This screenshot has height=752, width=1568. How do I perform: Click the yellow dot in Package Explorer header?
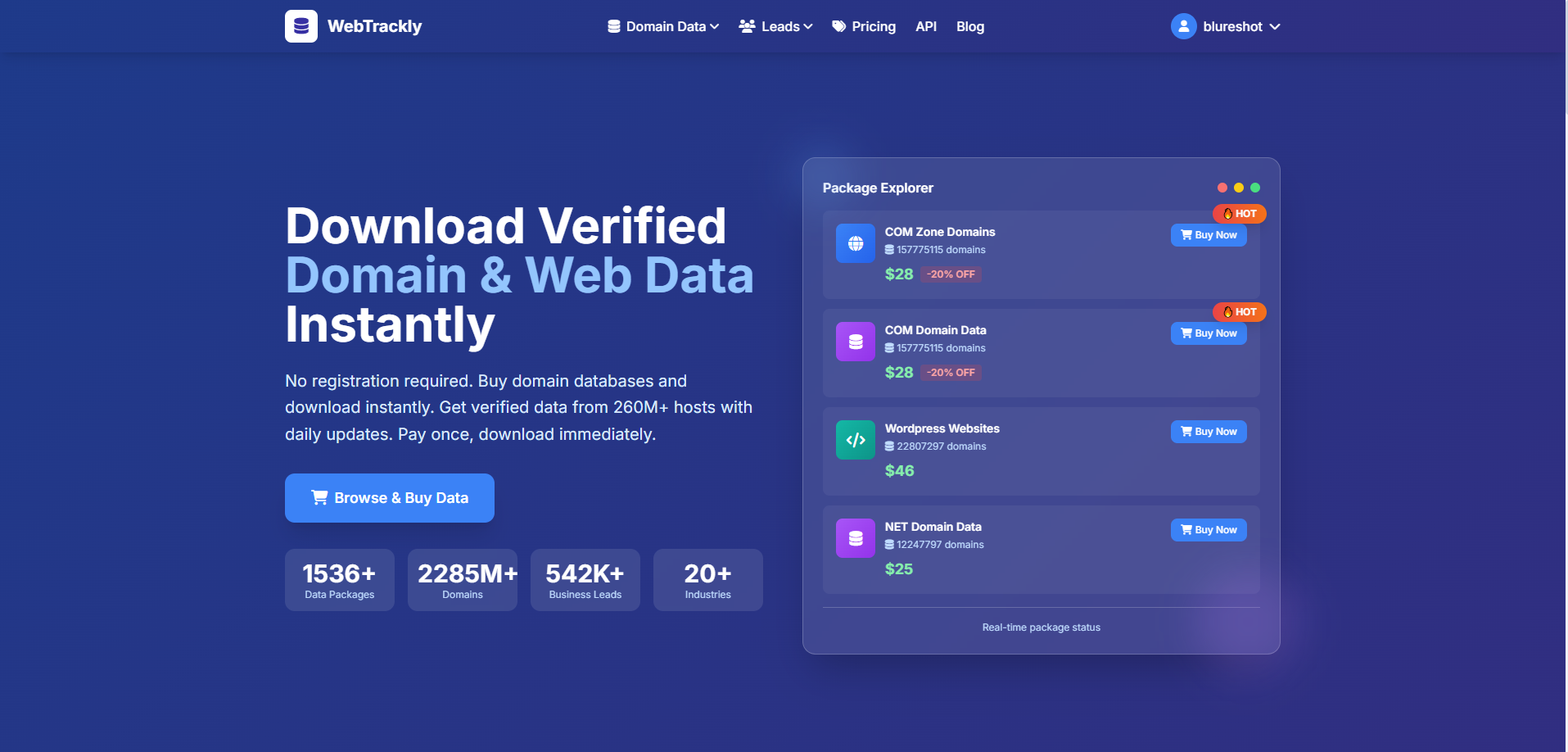click(x=1239, y=187)
